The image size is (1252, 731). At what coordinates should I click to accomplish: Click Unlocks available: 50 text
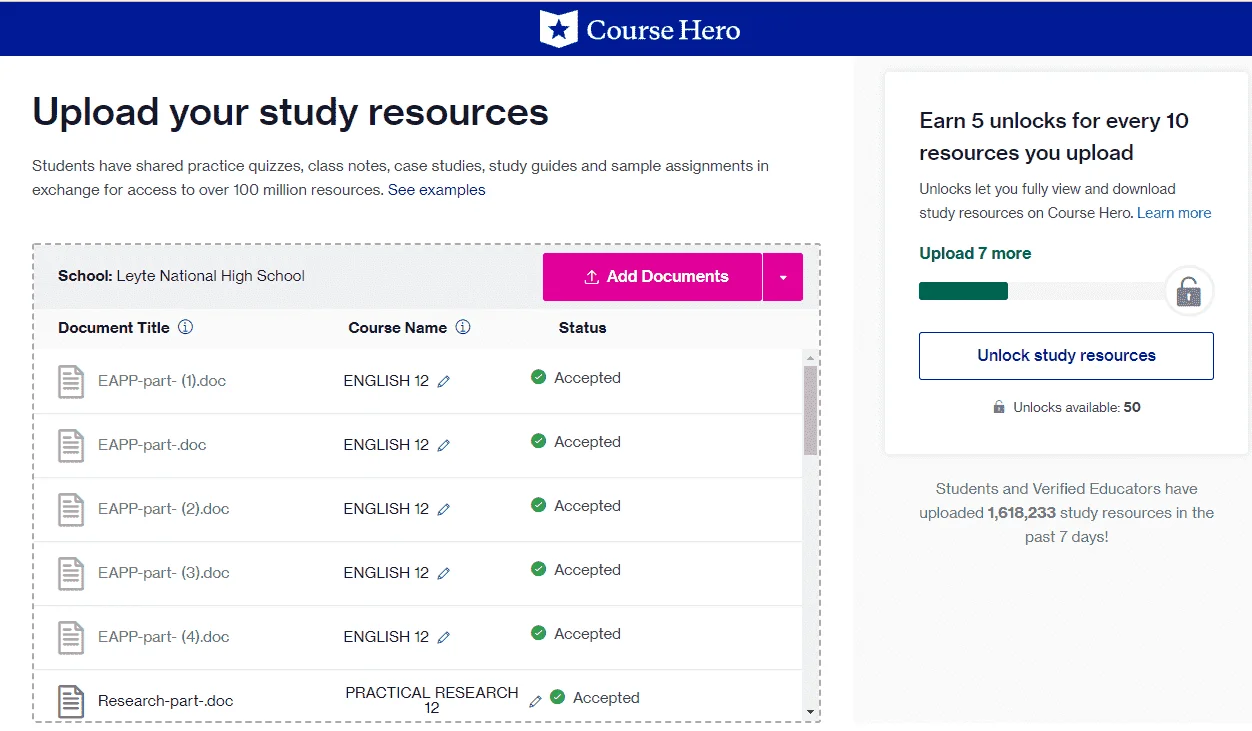(1077, 407)
